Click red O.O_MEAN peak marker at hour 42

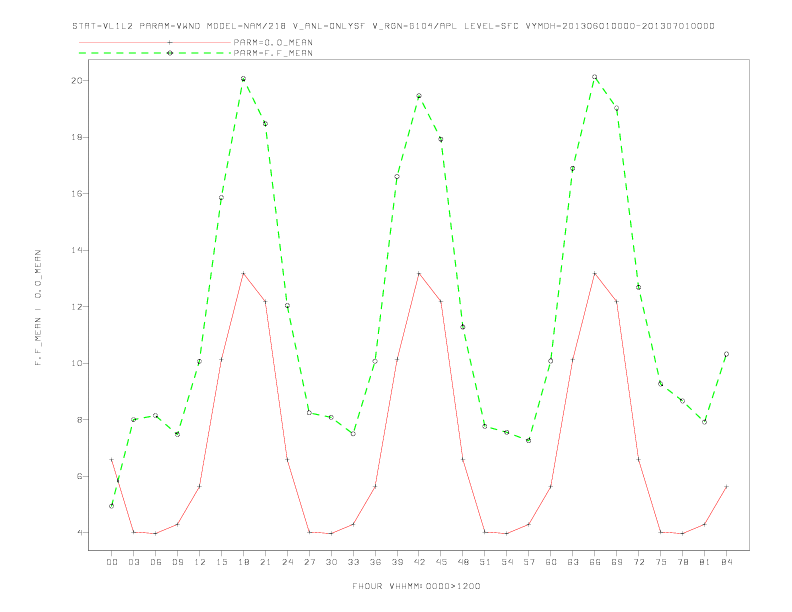[419, 274]
